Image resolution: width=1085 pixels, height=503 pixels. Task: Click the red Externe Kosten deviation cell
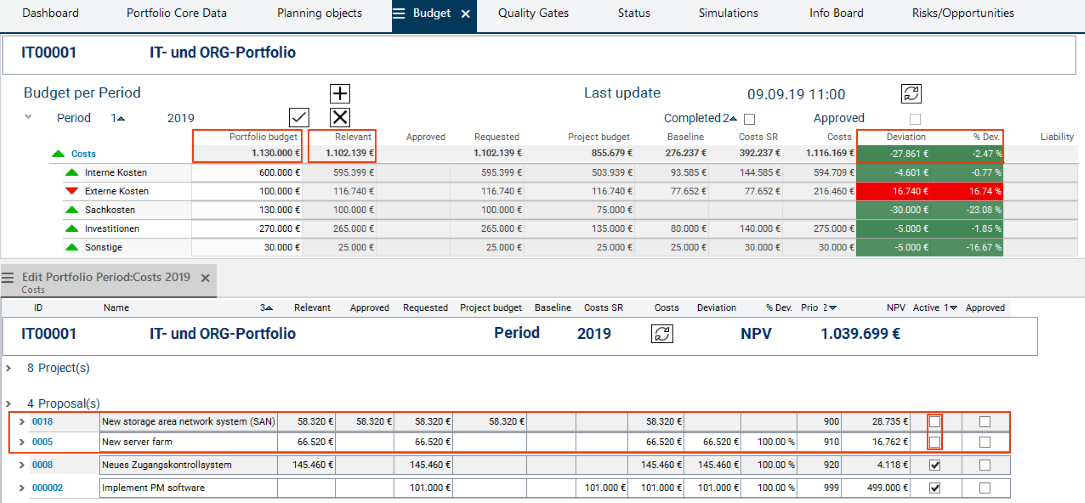pyautogui.click(x=893, y=190)
